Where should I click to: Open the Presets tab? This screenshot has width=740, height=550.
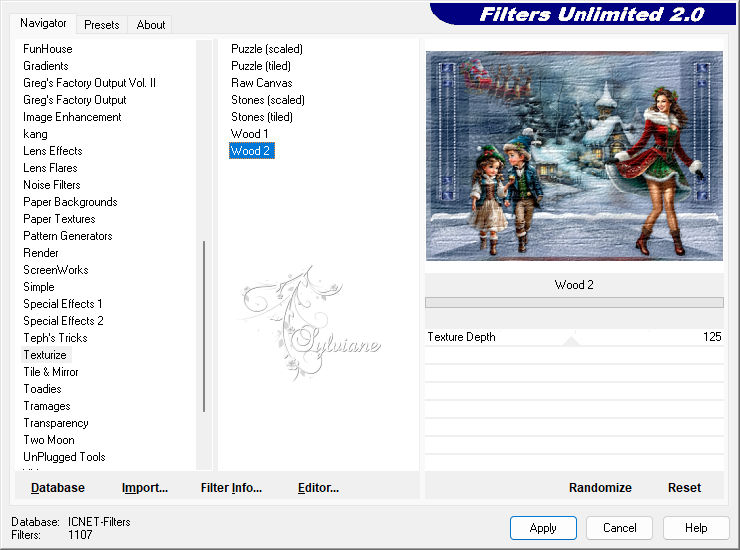point(101,25)
